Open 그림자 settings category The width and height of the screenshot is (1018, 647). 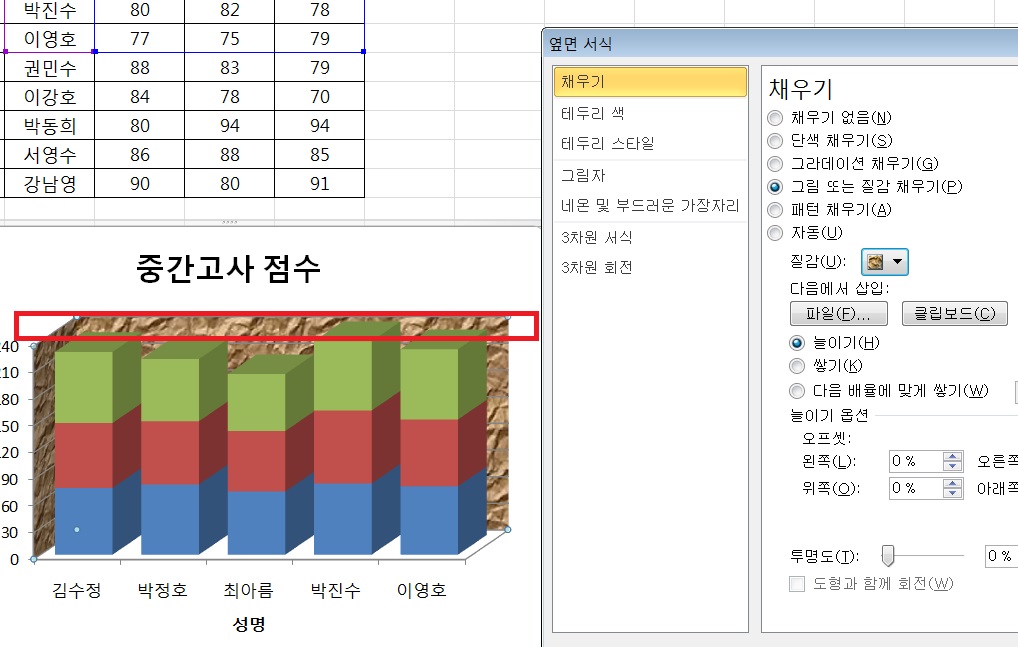[x=583, y=176]
